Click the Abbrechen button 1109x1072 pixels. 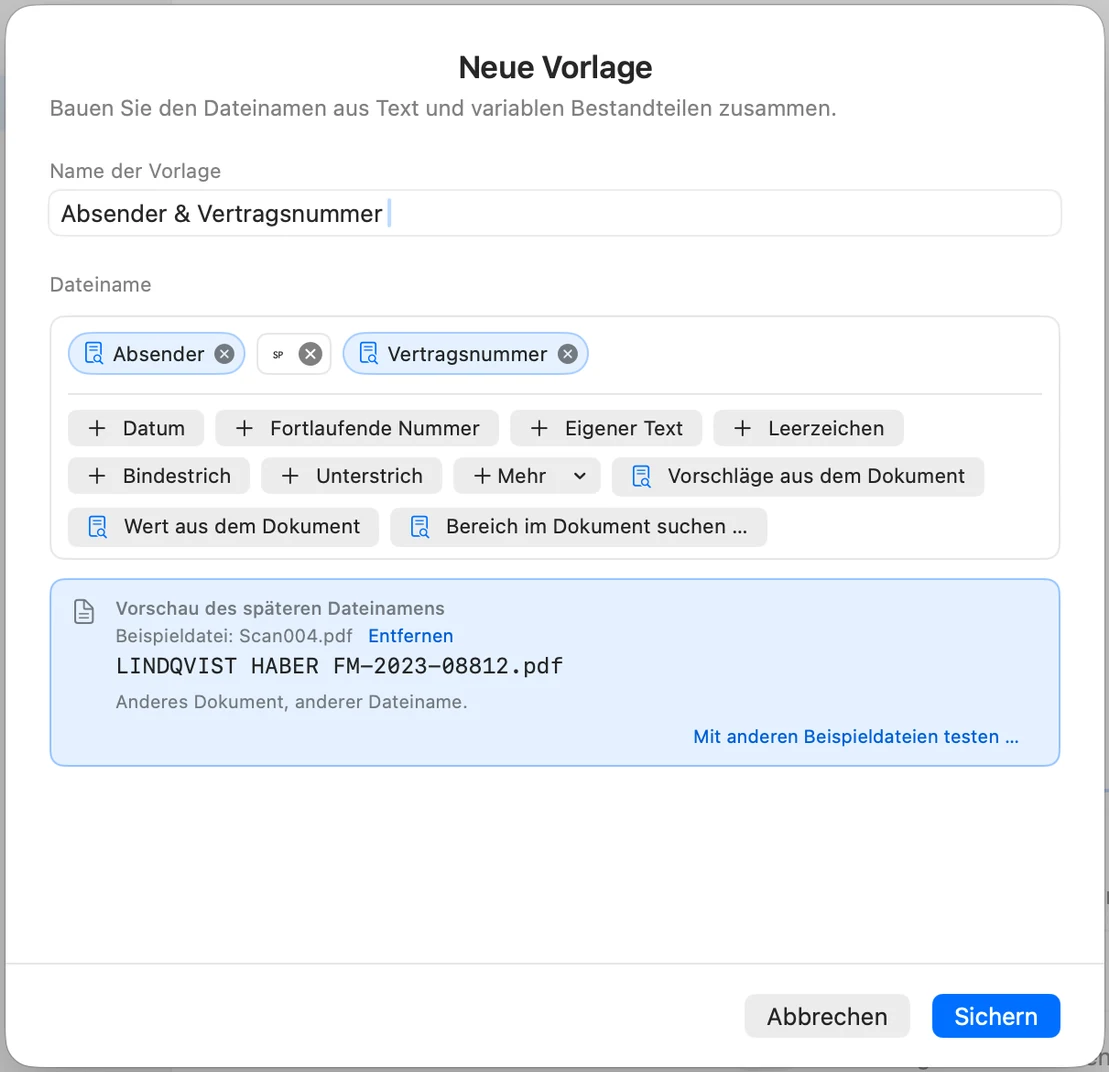point(827,1016)
